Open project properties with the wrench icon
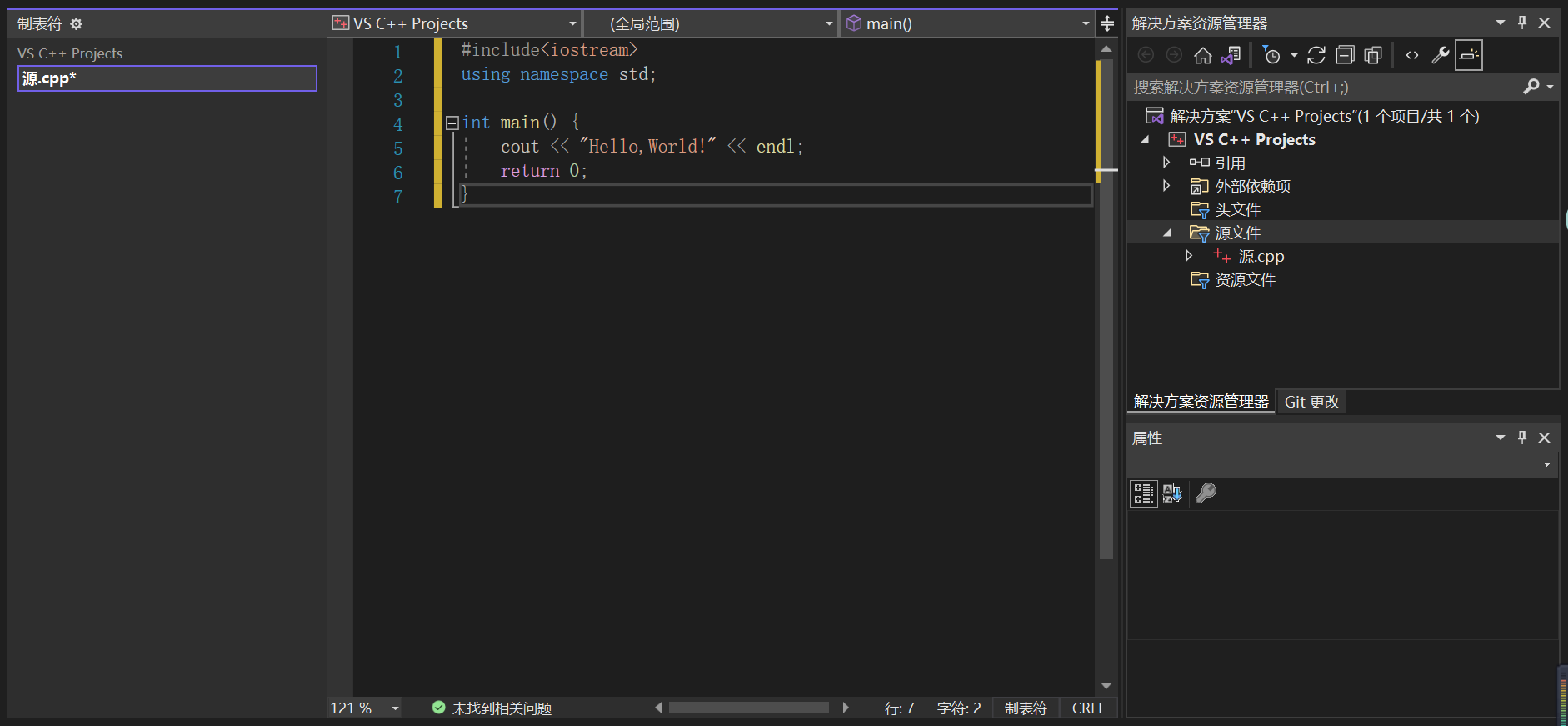Screen dimensions: 1568x726 [1441, 55]
